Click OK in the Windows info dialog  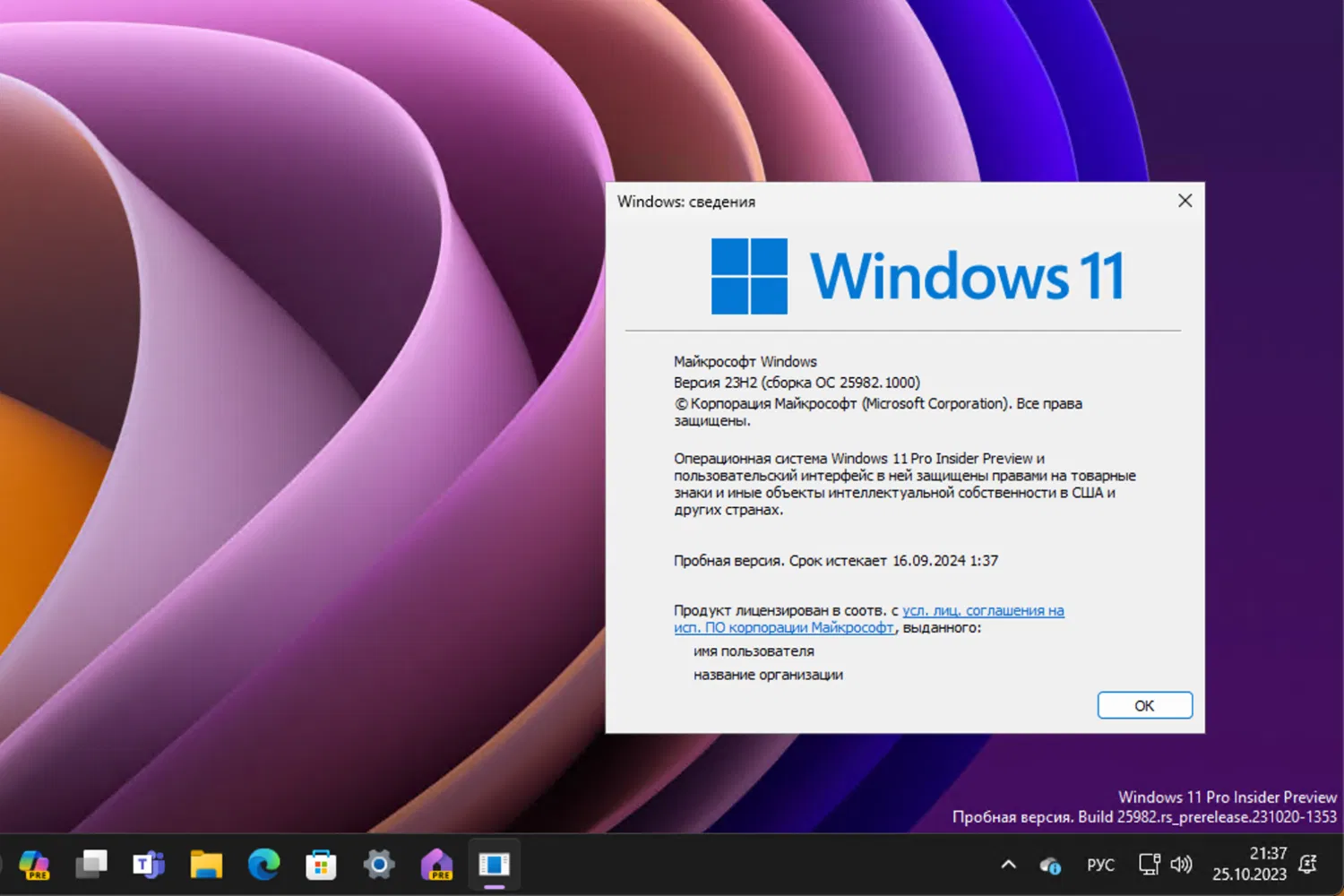tap(1144, 705)
